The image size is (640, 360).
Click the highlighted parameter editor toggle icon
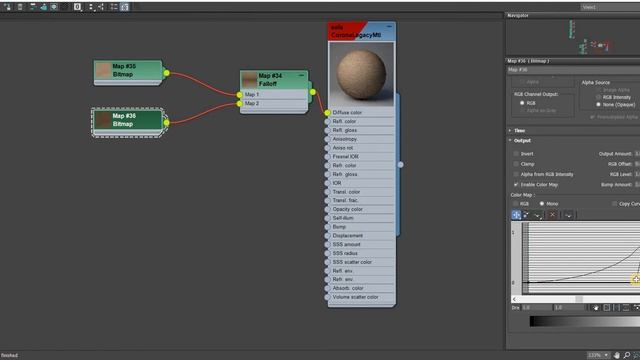click(x=124, y=7)
